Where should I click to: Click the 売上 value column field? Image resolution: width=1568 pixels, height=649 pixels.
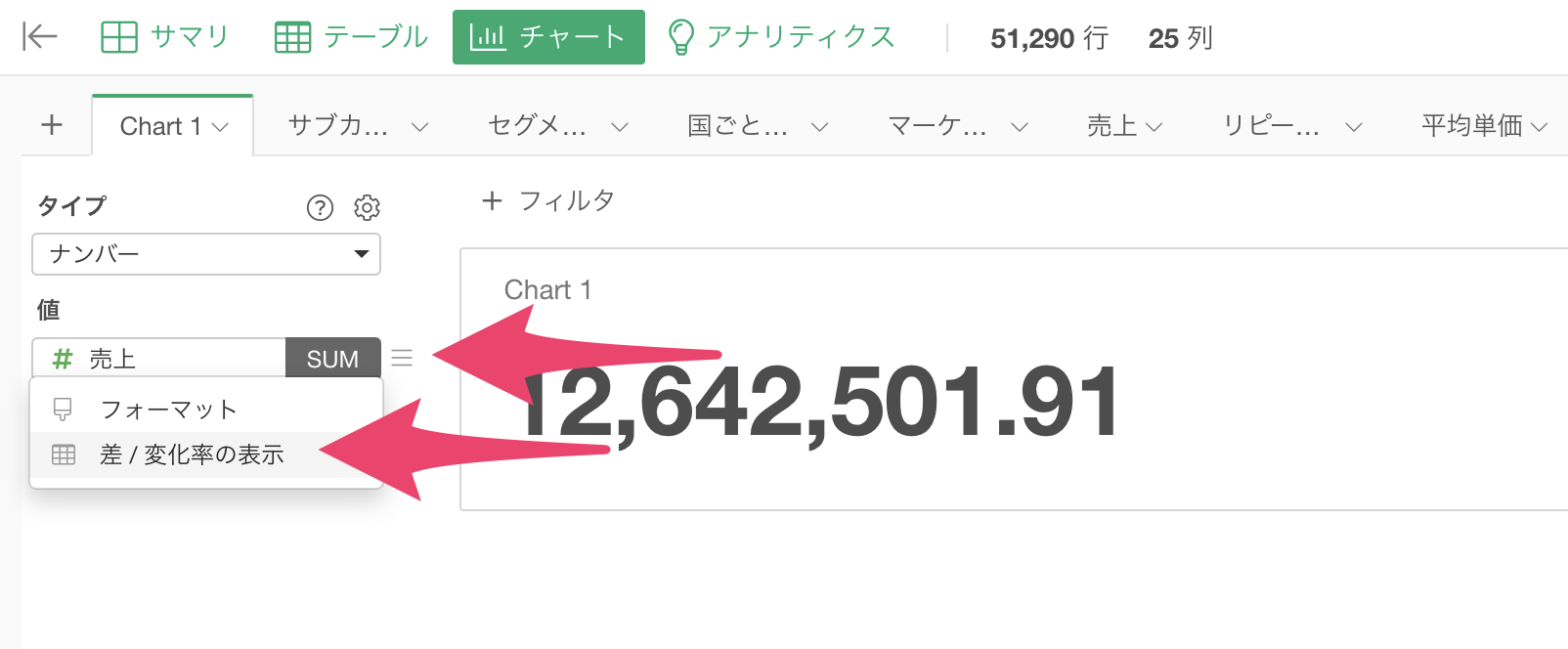tap(159, 359)
